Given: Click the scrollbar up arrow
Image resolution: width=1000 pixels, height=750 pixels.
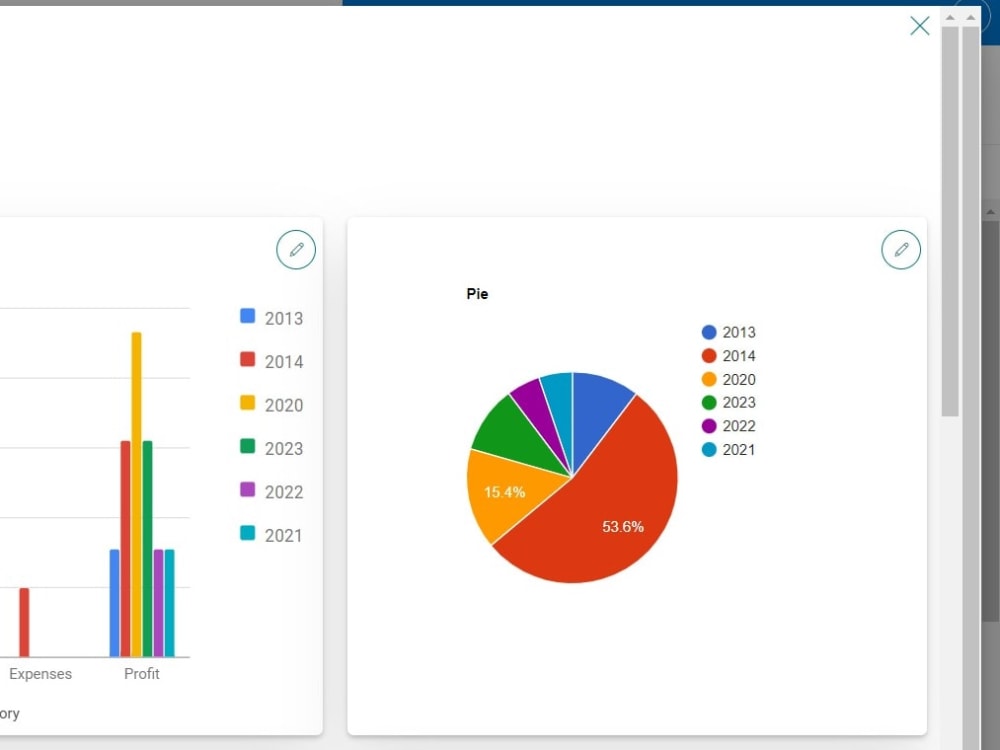Looking at the screenshot, I should pyautogui.click(x=952, y=16).
